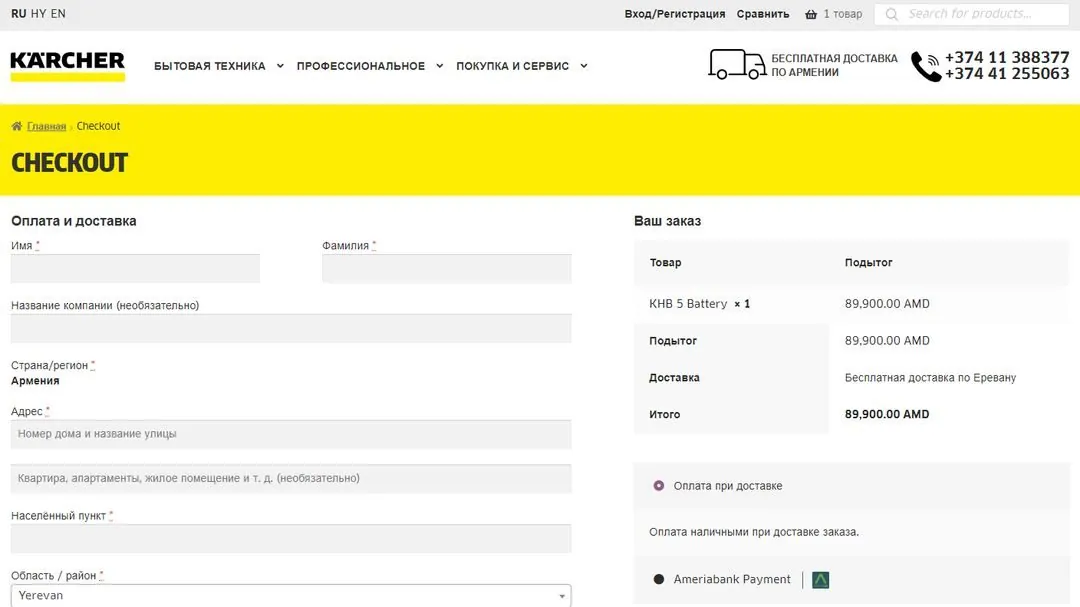This screenshot has height=607, width=1080.
Task: Click Бесплатная доставка по Еревану text
Action: click(930, 378)
